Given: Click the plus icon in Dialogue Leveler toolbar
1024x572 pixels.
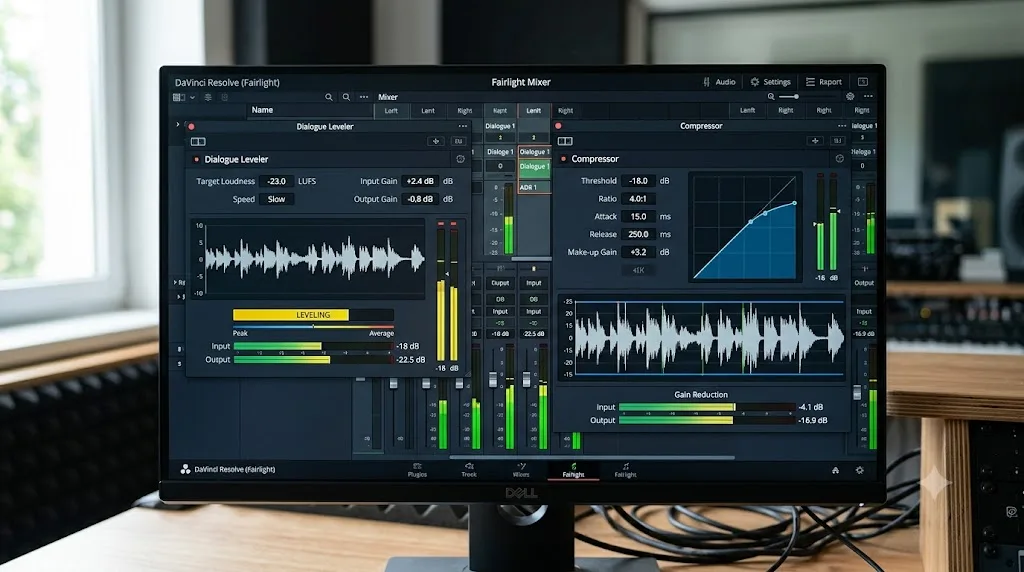Looking at the screenshot, I should click(x=436, y=141).
